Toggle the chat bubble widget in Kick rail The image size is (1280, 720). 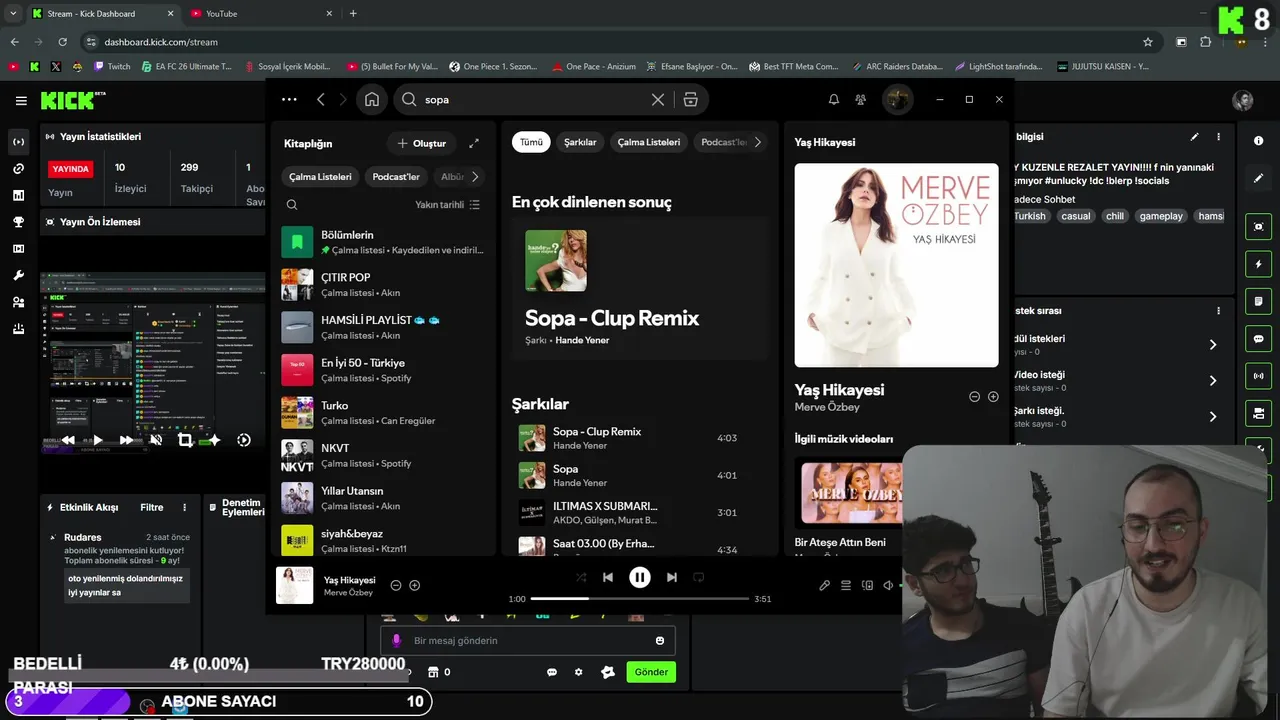(x=1258, y=338)
